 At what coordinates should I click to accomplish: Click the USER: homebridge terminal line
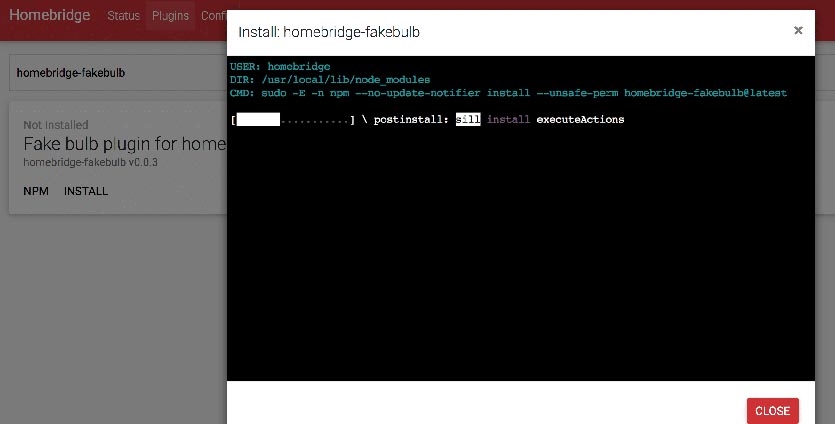(280, 67)
